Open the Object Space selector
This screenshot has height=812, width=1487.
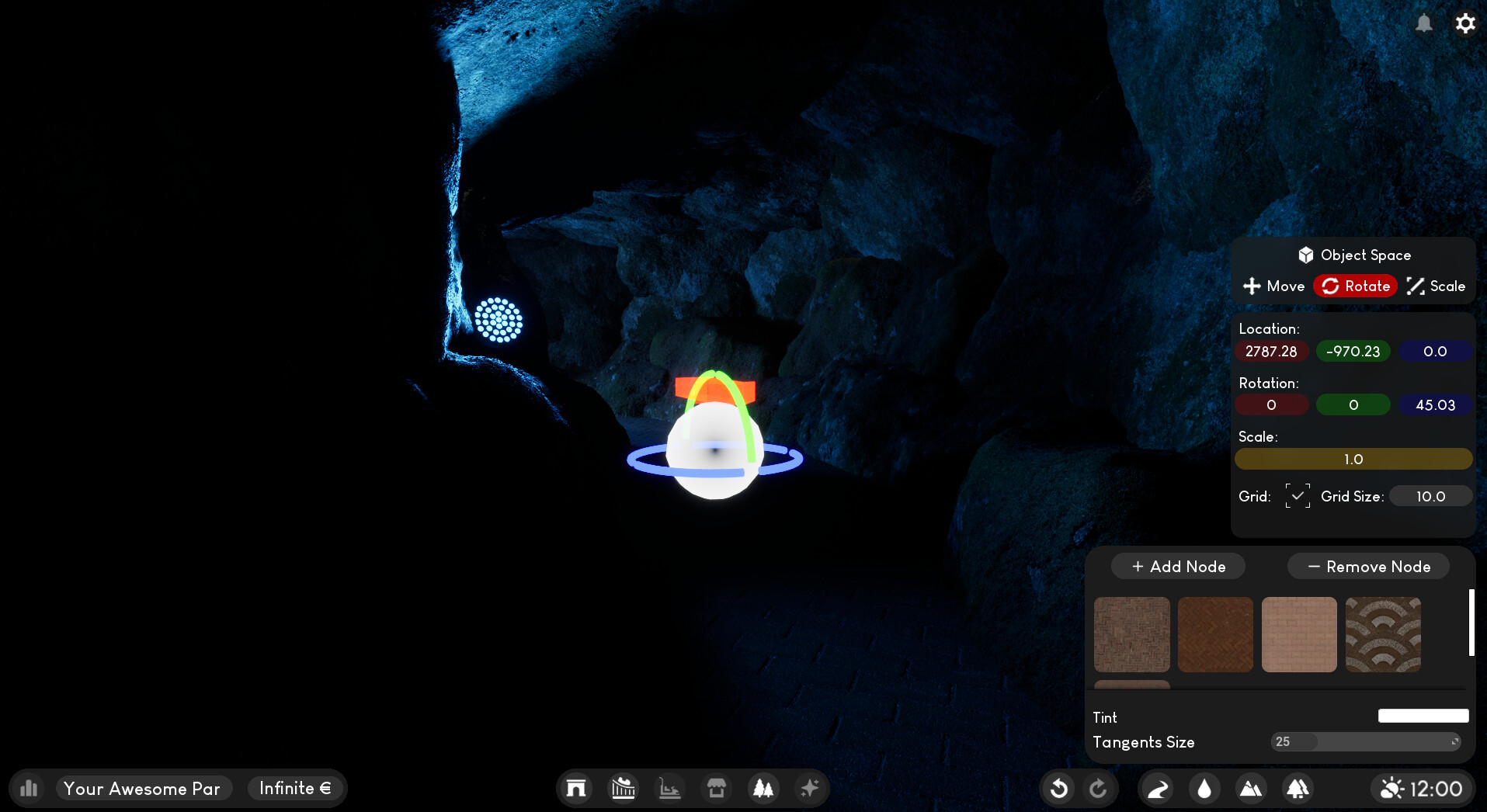1354,255
